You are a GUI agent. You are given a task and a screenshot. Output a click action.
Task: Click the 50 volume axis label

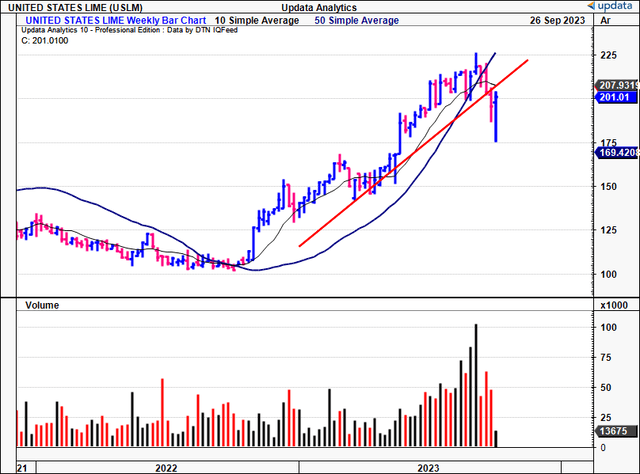(x=608, y=387)
